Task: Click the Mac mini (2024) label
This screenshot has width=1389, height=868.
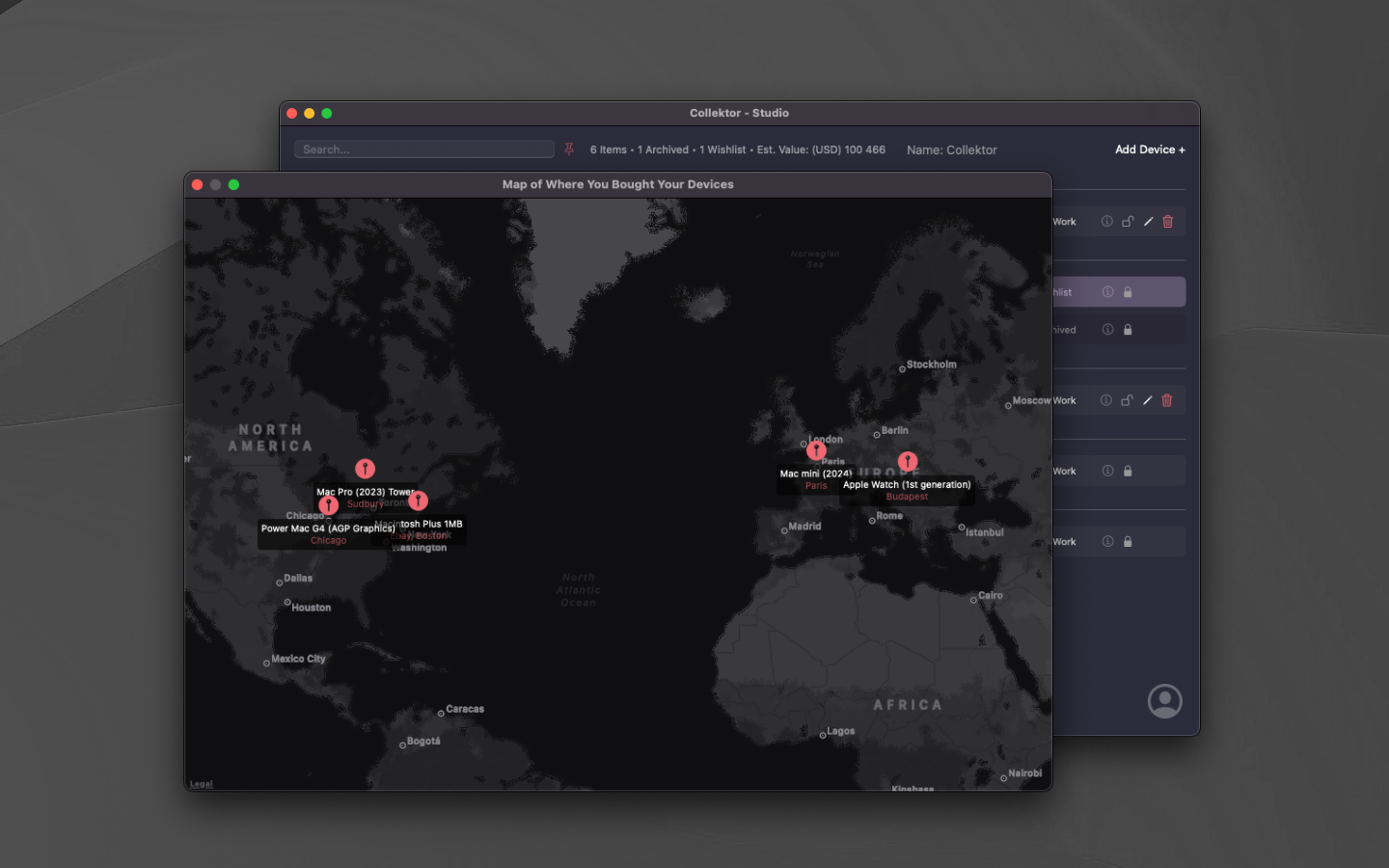Action: [816, 474]
